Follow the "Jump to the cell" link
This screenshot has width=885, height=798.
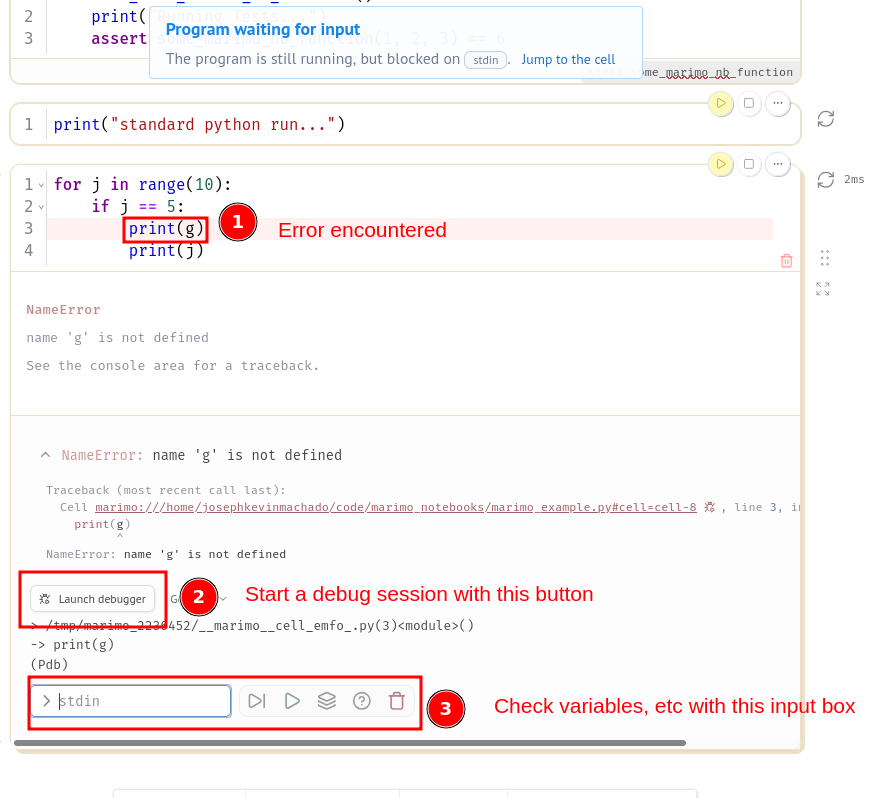tap(567, 59)
